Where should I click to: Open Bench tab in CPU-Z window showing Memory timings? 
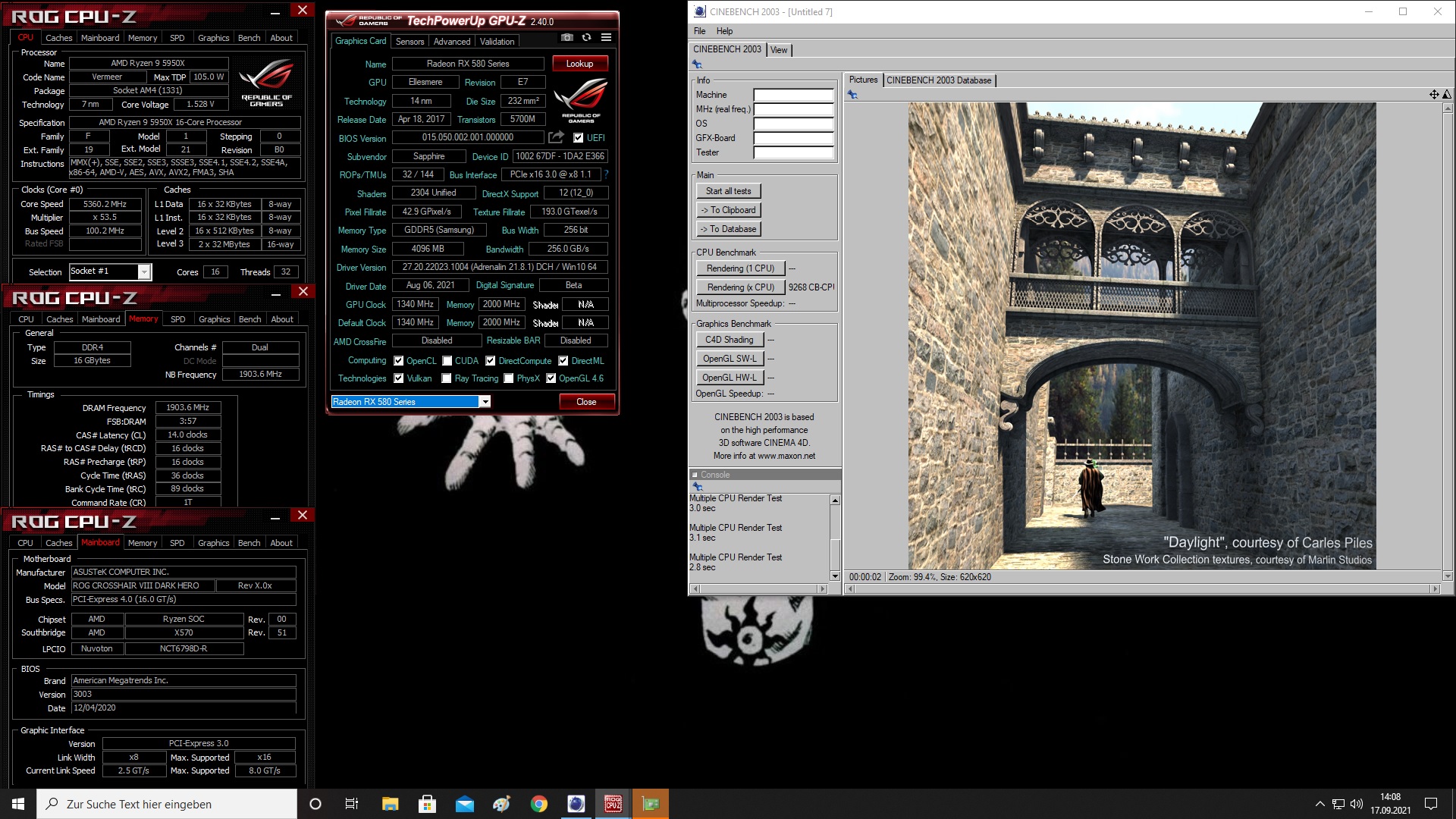(249, 319)
